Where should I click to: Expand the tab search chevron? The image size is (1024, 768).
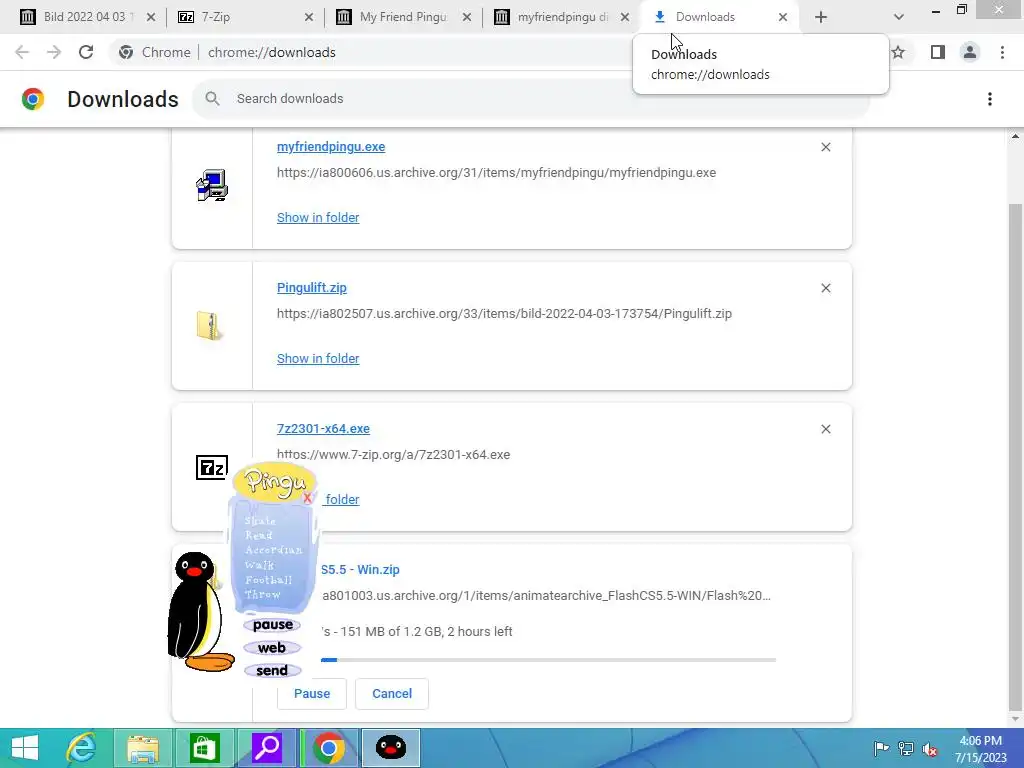tap(899, 18)
